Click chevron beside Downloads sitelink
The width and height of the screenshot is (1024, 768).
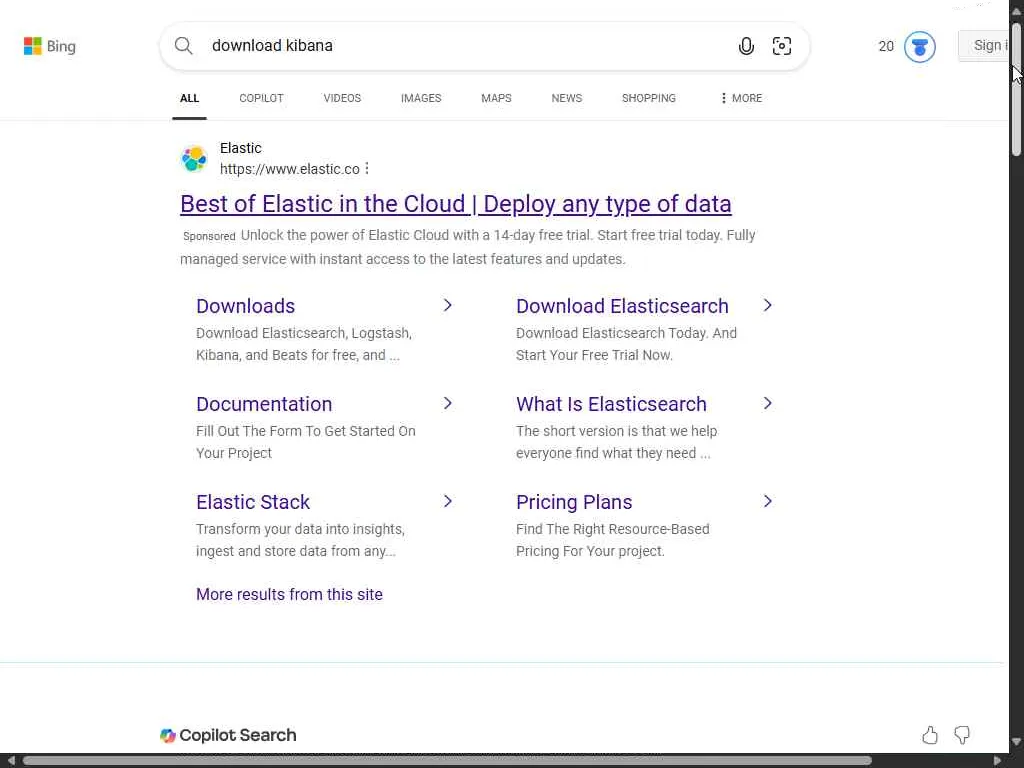[447, 305]
